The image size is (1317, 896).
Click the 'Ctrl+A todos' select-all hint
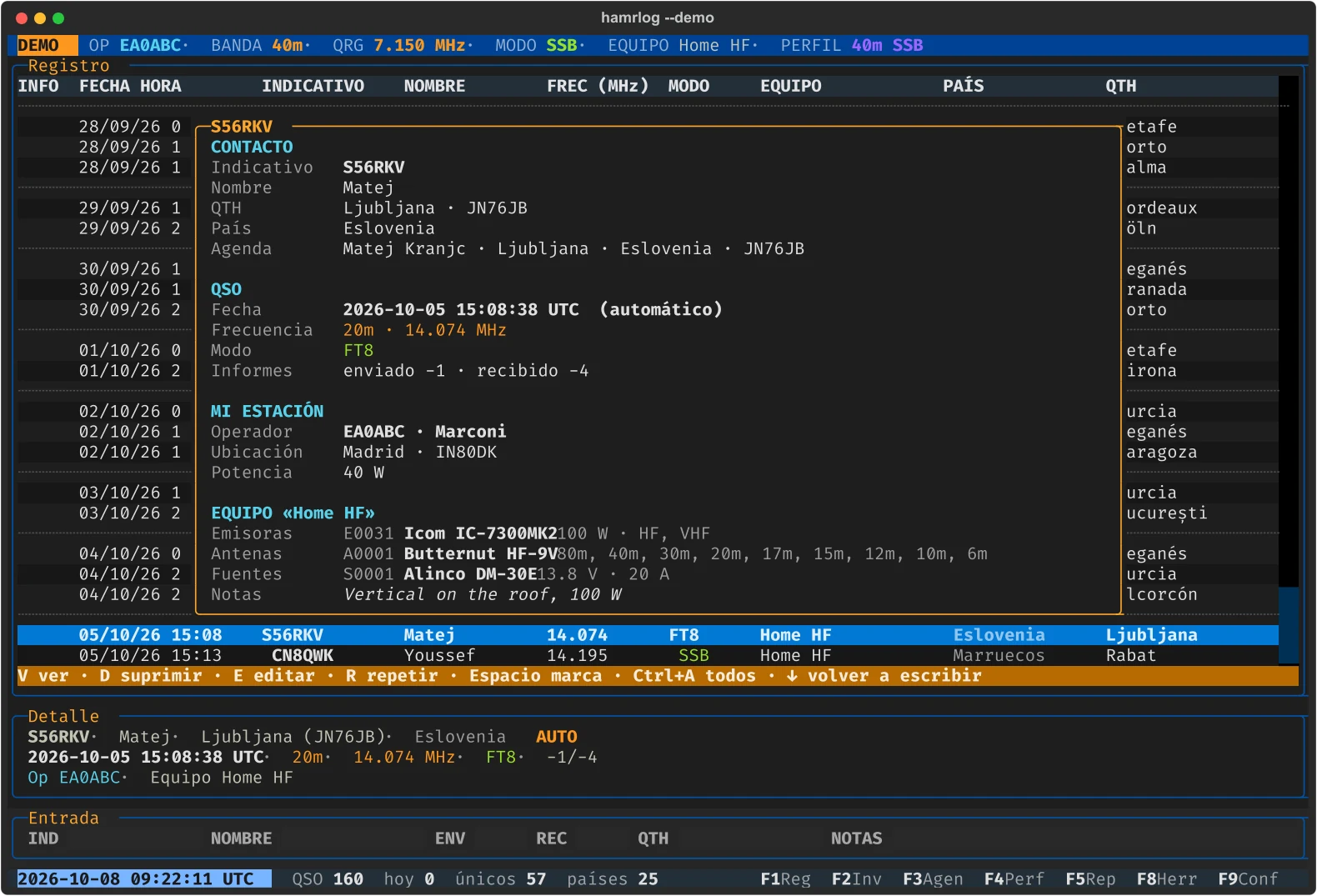click(694, 675)
